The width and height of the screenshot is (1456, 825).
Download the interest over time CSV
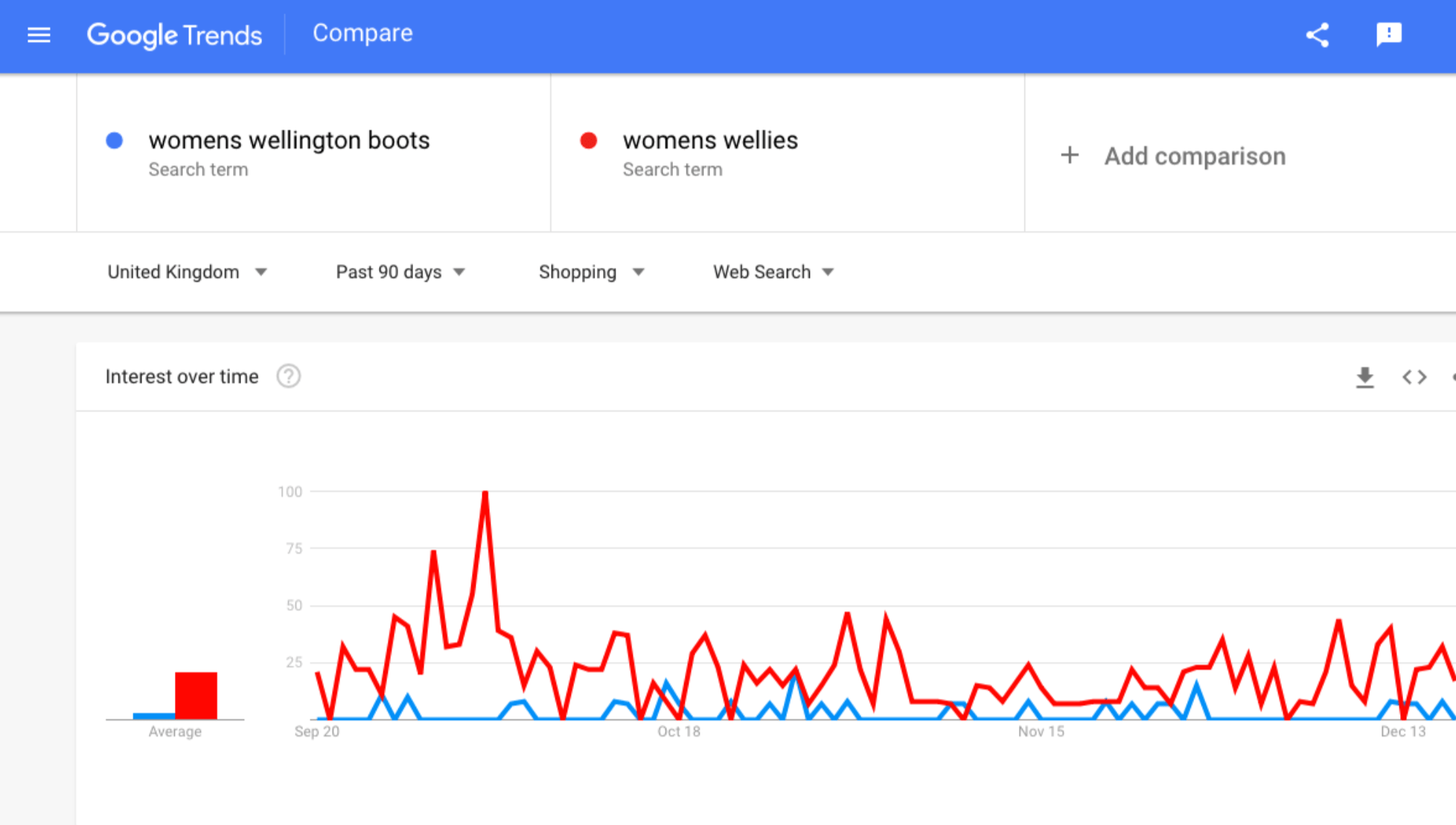pos(1364,378)
